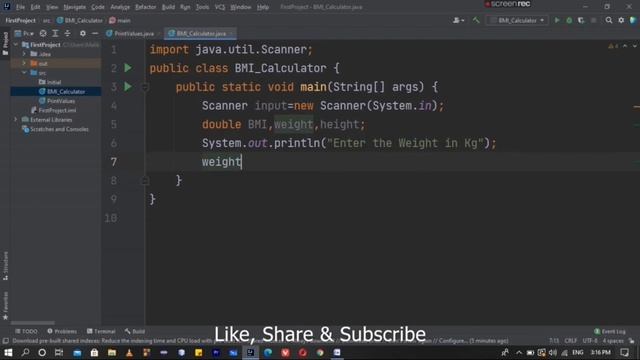Viewport: 640px width, 360px height.
Task: Toggle the Structure tool window side tab
Action: click(5, 265)
